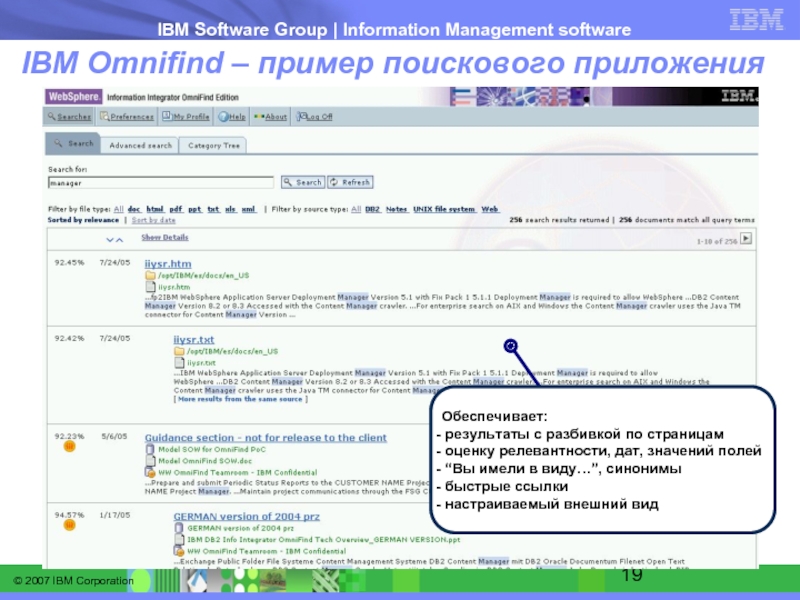Image resolution: width=800 pixels, height=600 pixels.
Task: Click orange quick-link icon under 92.23% score
Action: pos(69,447)
